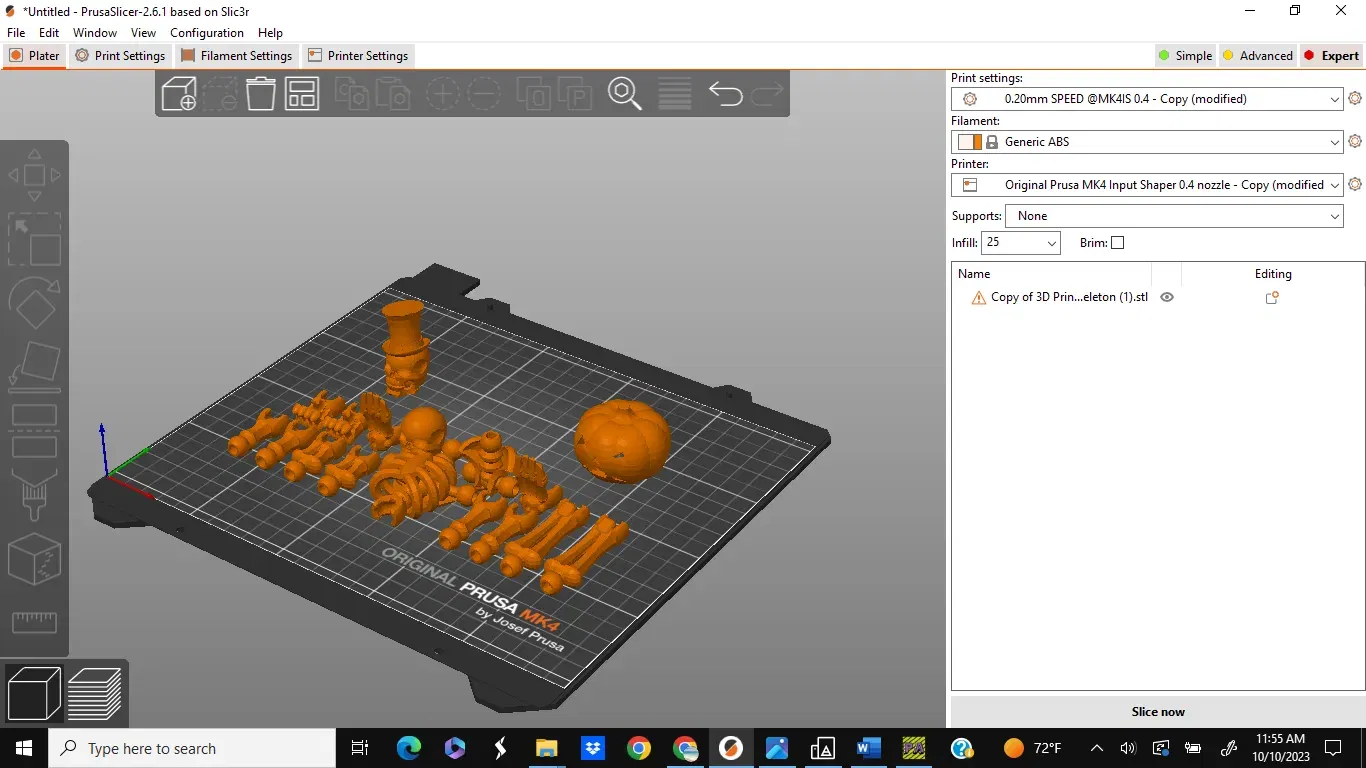Screen dimensions: 1366x768
Task: Hide the skeleton model via eye icon
Action: pos(1166,297)
